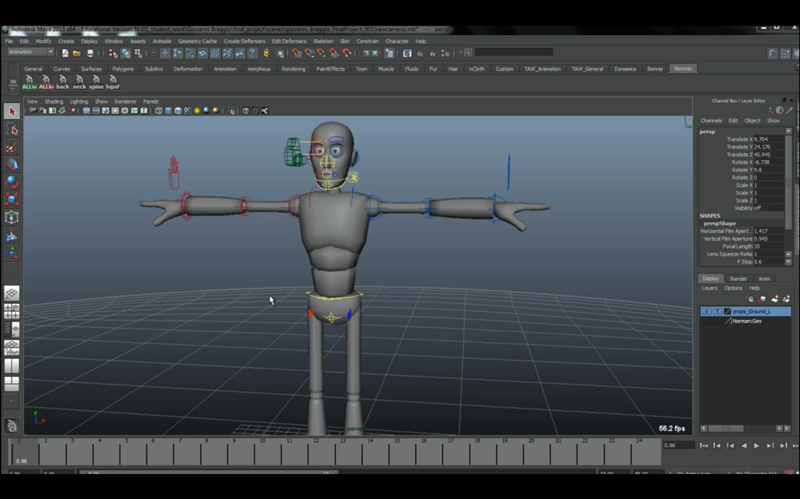Toggle channel box manipulator icon
The image size is (800, 499).
(769, 110)
